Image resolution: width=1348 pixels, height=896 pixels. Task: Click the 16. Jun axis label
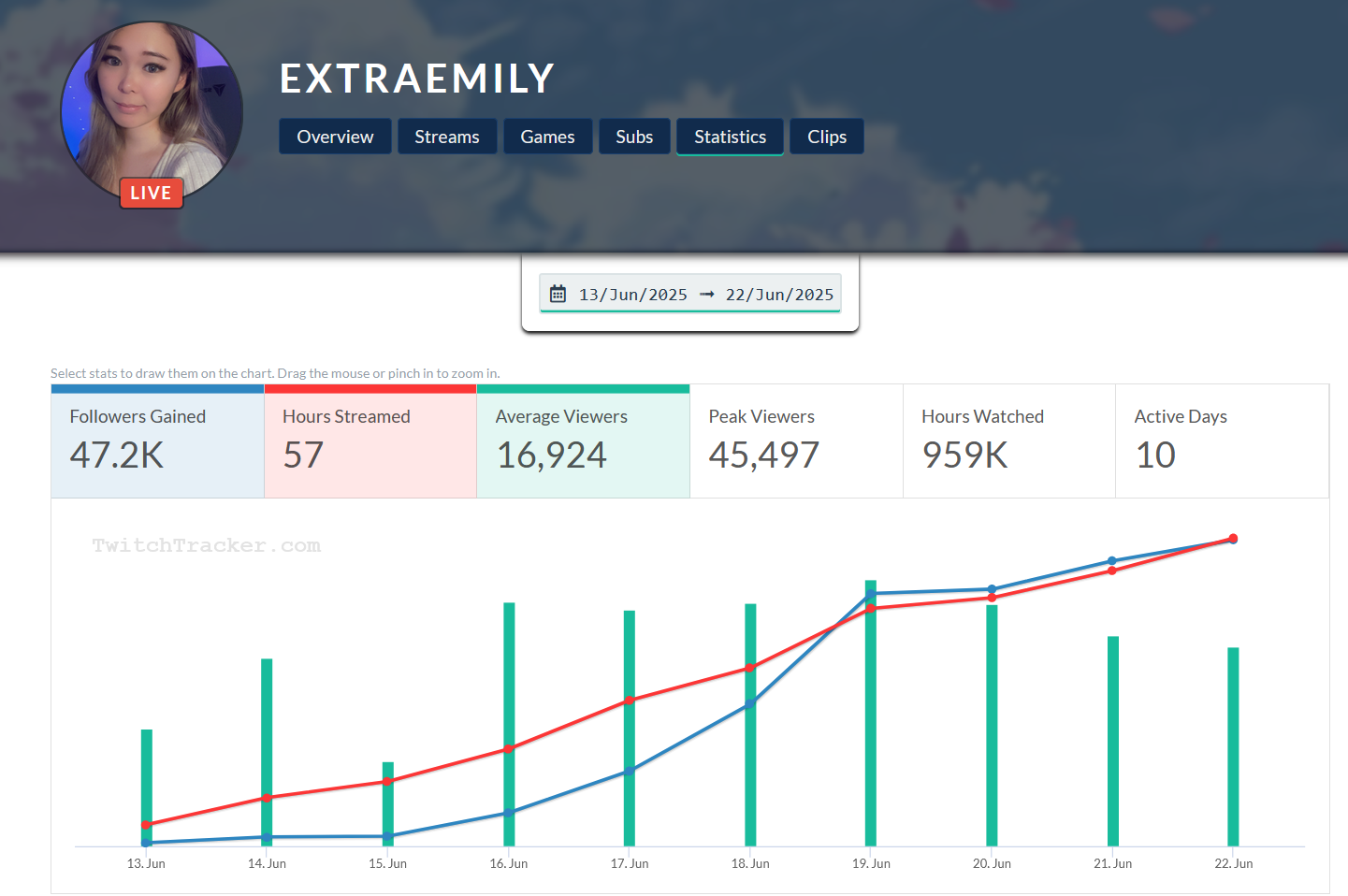pyautogui.click(x=509, y=863)
